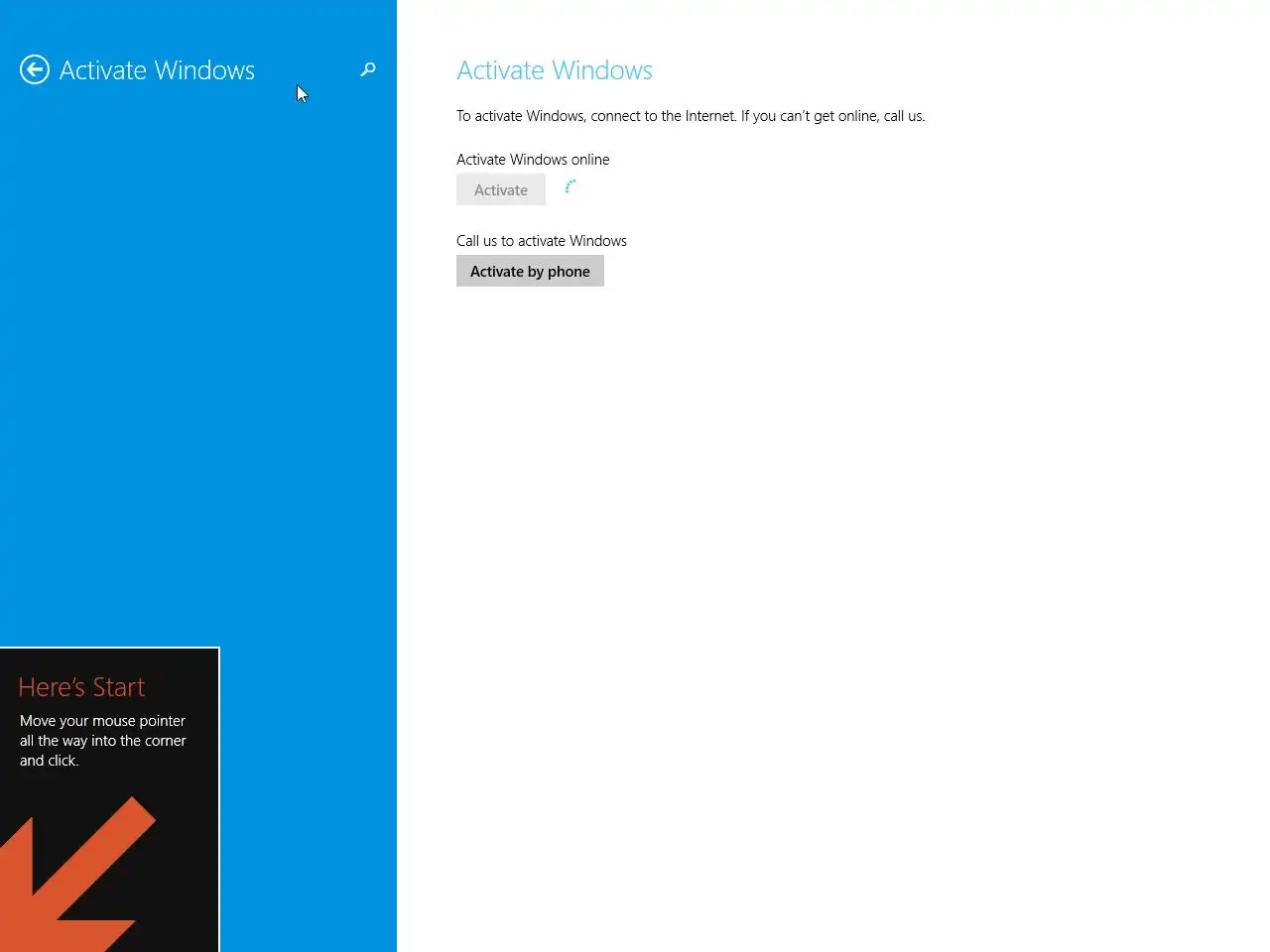The image size is (1270, 952).
Task: Click the greyed-out Activate button
Action: tap(501, 189)
